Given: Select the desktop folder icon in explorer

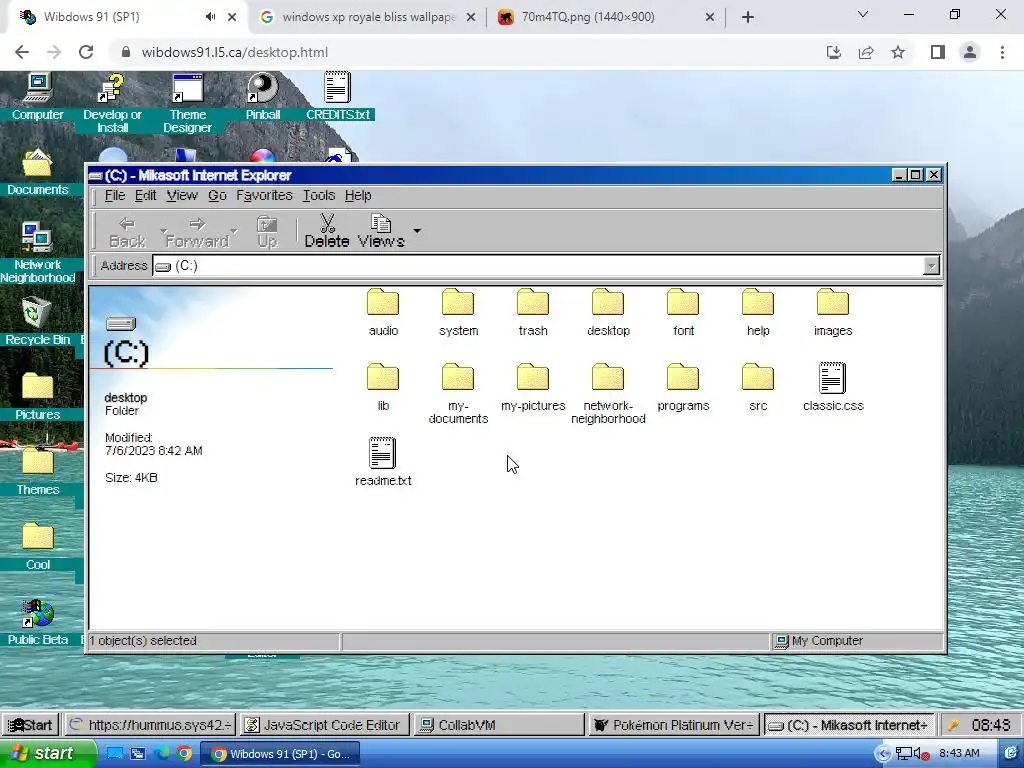Looking at the screenshot, I should click(608, 313).
